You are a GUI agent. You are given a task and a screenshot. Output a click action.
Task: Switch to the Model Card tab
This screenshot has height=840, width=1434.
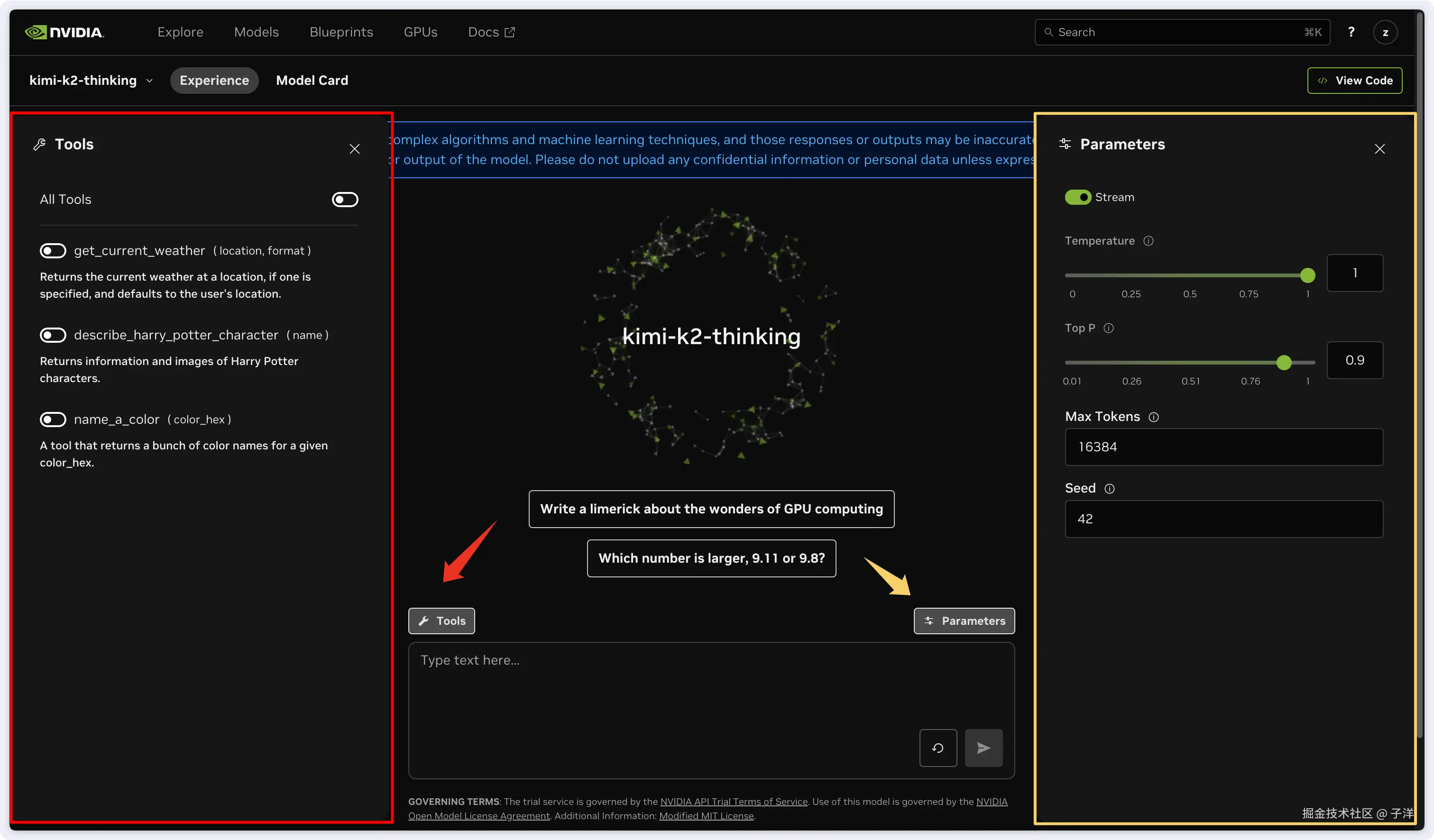(312, 81)
